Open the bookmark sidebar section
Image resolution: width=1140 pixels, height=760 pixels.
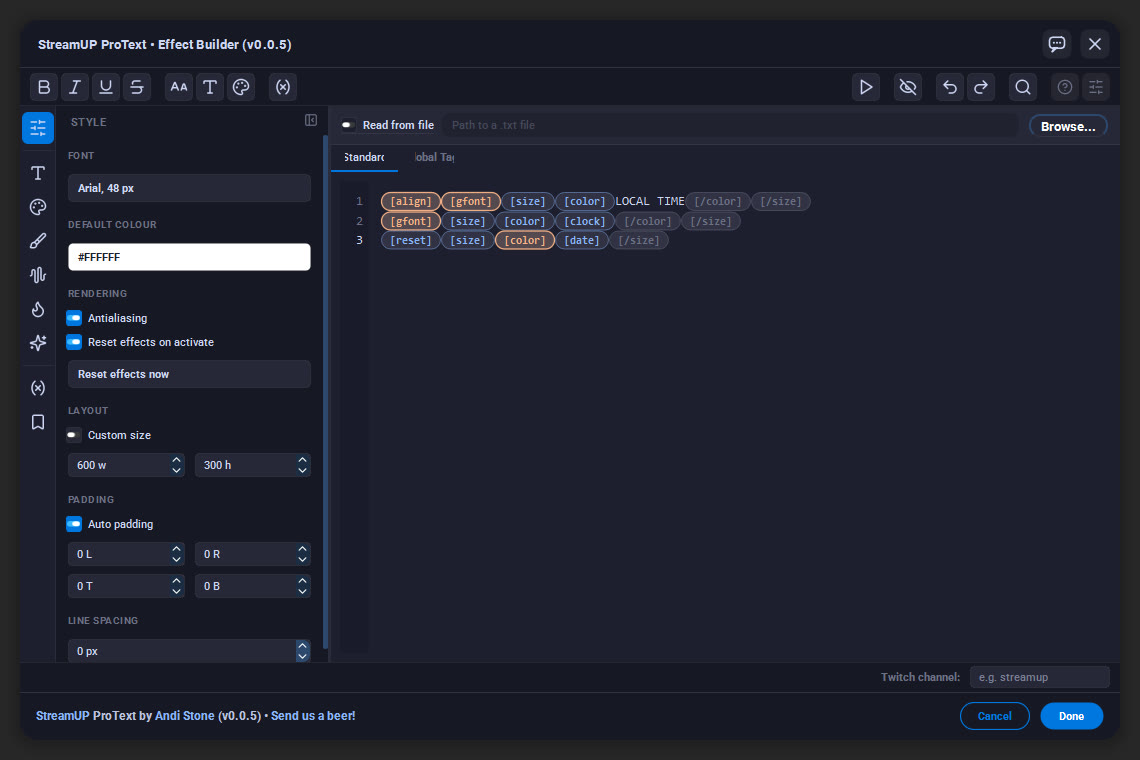[38, 422]
